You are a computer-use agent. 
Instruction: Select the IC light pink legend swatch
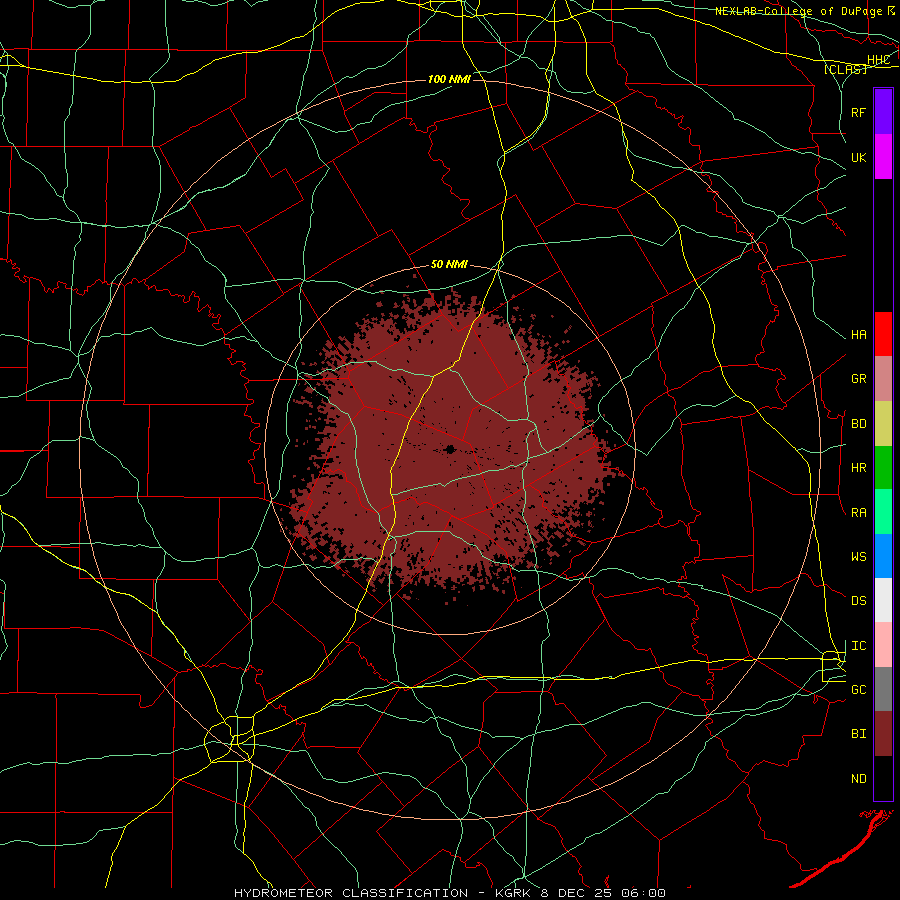click(883, 645)
